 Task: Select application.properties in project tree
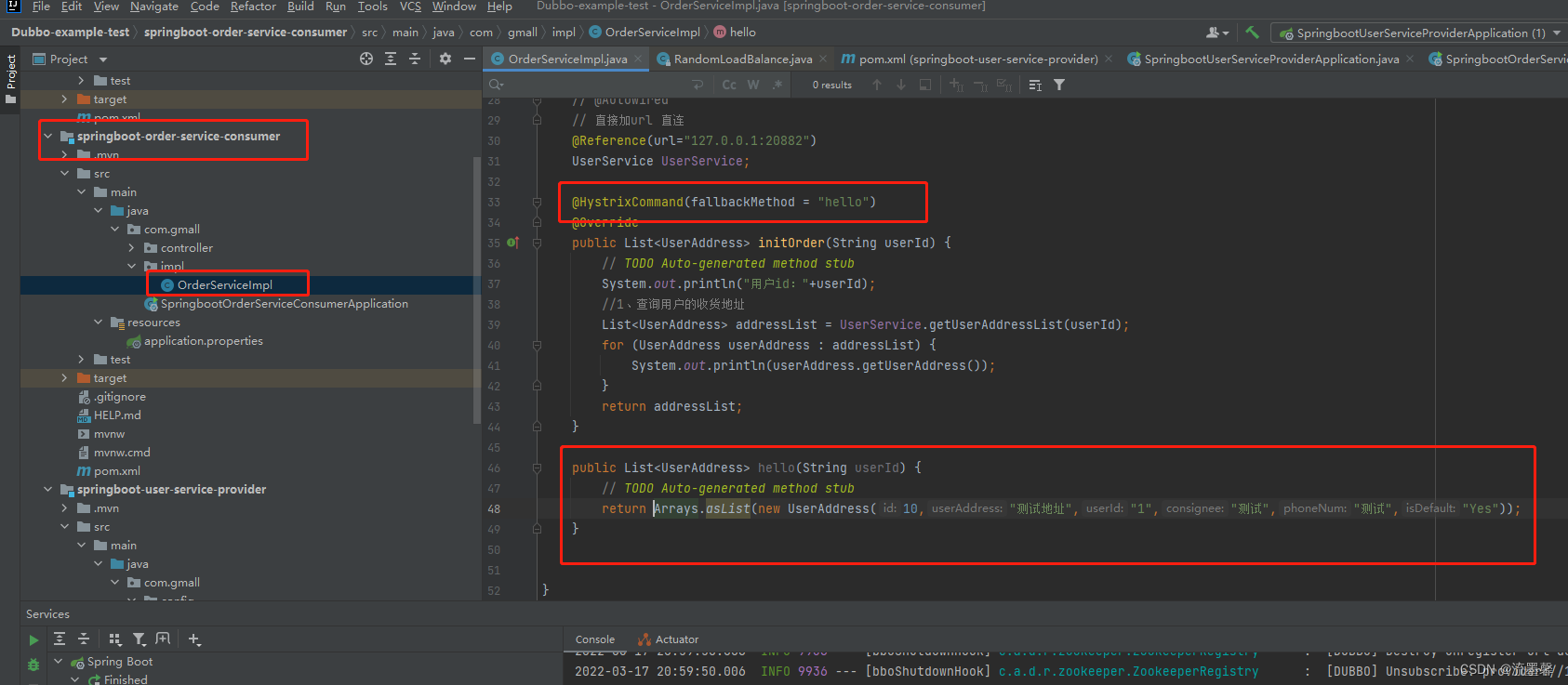pyautogui.click(x=203, y=341)
